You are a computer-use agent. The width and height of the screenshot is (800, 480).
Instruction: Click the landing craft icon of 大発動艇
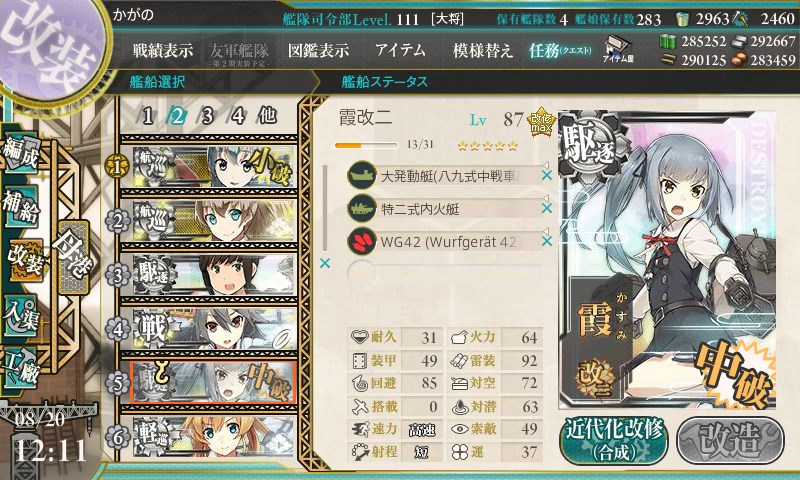point(362,175)
